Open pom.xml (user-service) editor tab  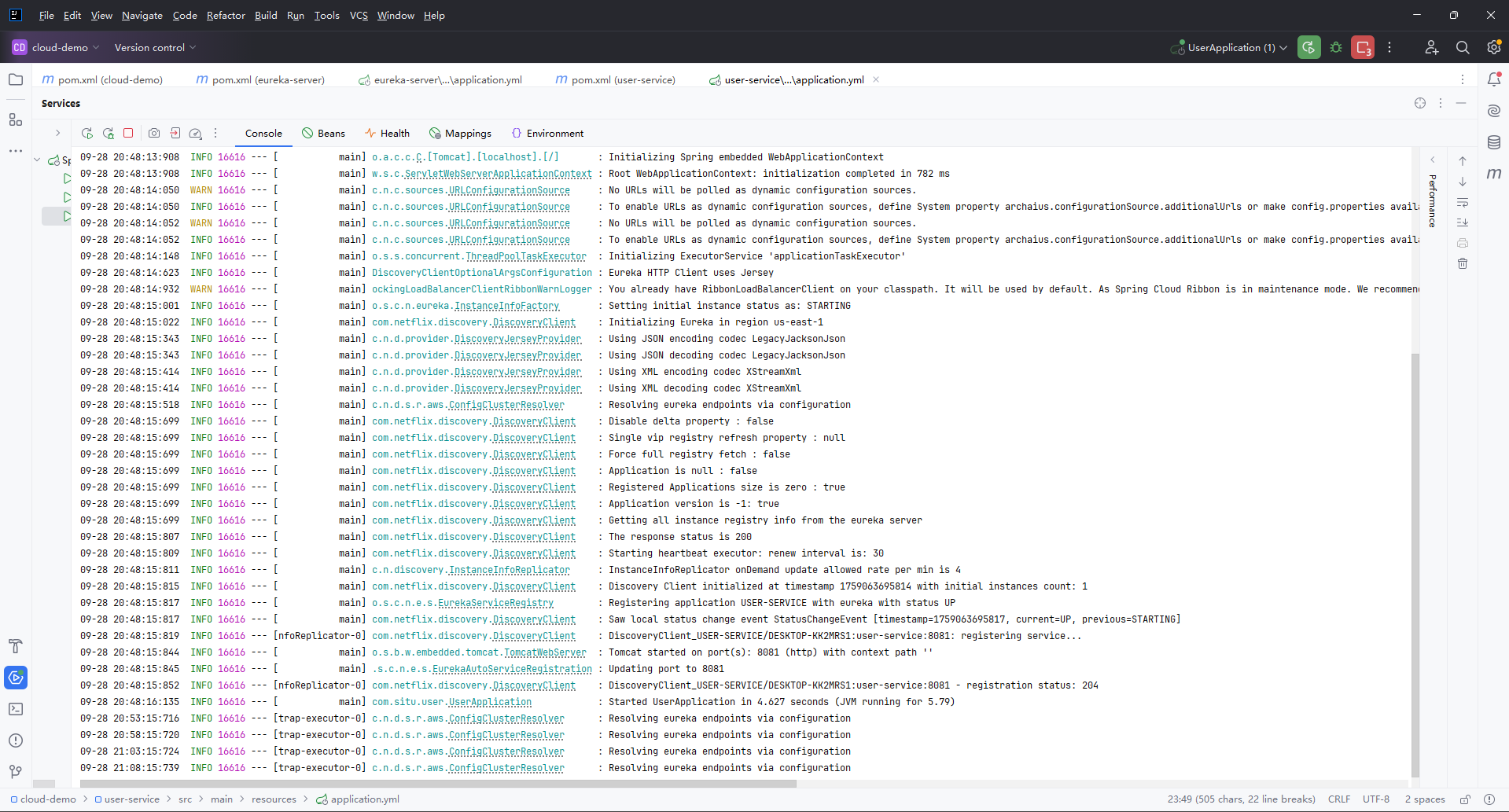(x=615, y=79)
